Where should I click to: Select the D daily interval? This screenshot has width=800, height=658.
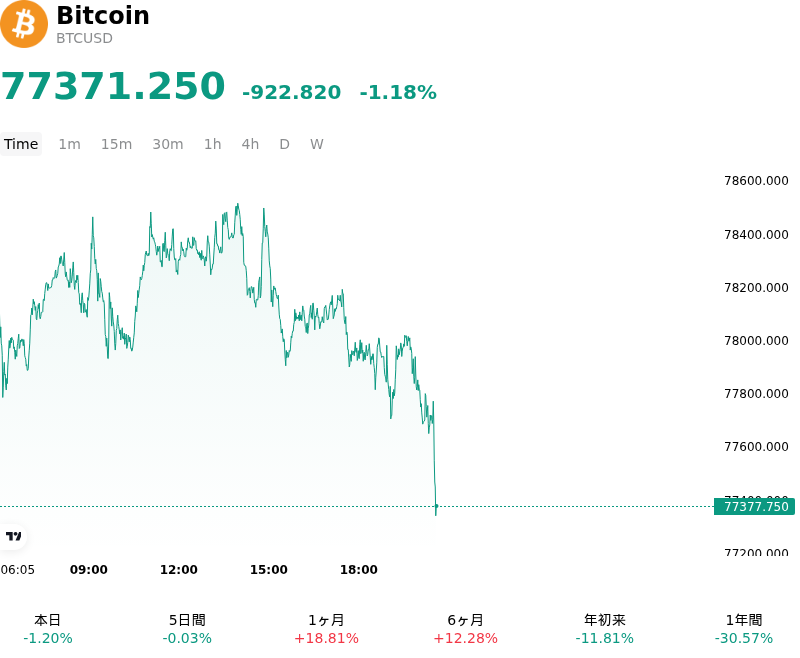coord(285,144)
